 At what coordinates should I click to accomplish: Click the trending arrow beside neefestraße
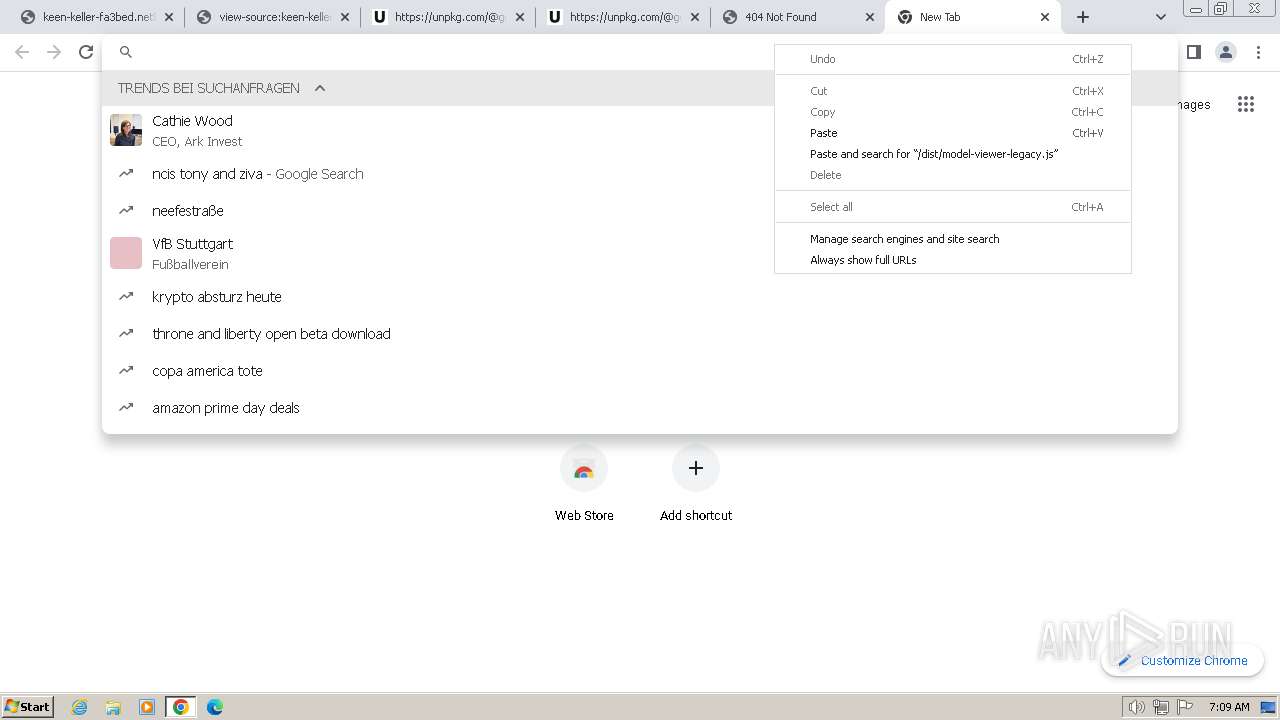[x=126, y=210]
